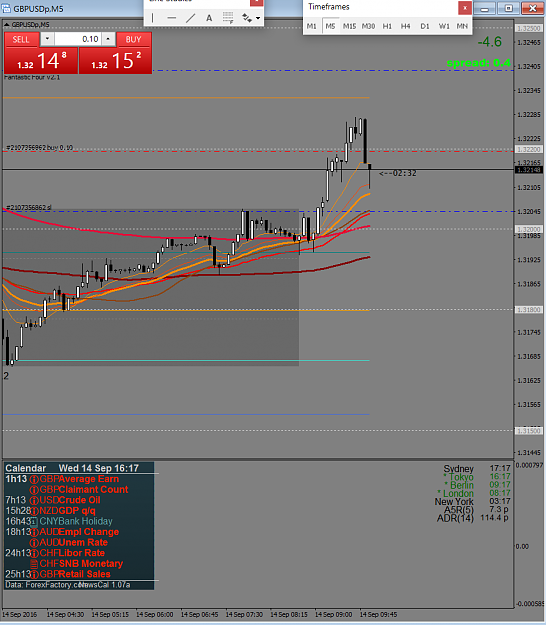Image resolution: width=546 pixels, height=625 pixels.
Task: Increase lot volume with up arrow
Action: click(108, 39)
